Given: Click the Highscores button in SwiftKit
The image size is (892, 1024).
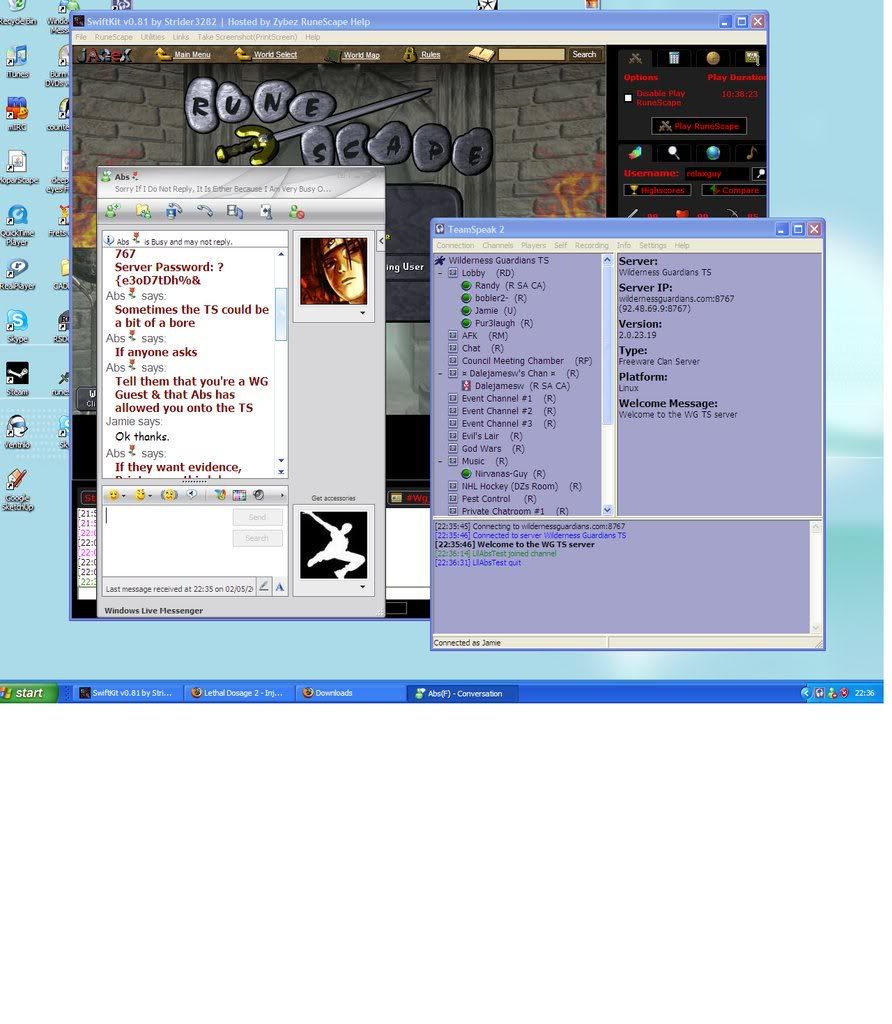Looking at the screenshot, I should [x=657, y=190].
